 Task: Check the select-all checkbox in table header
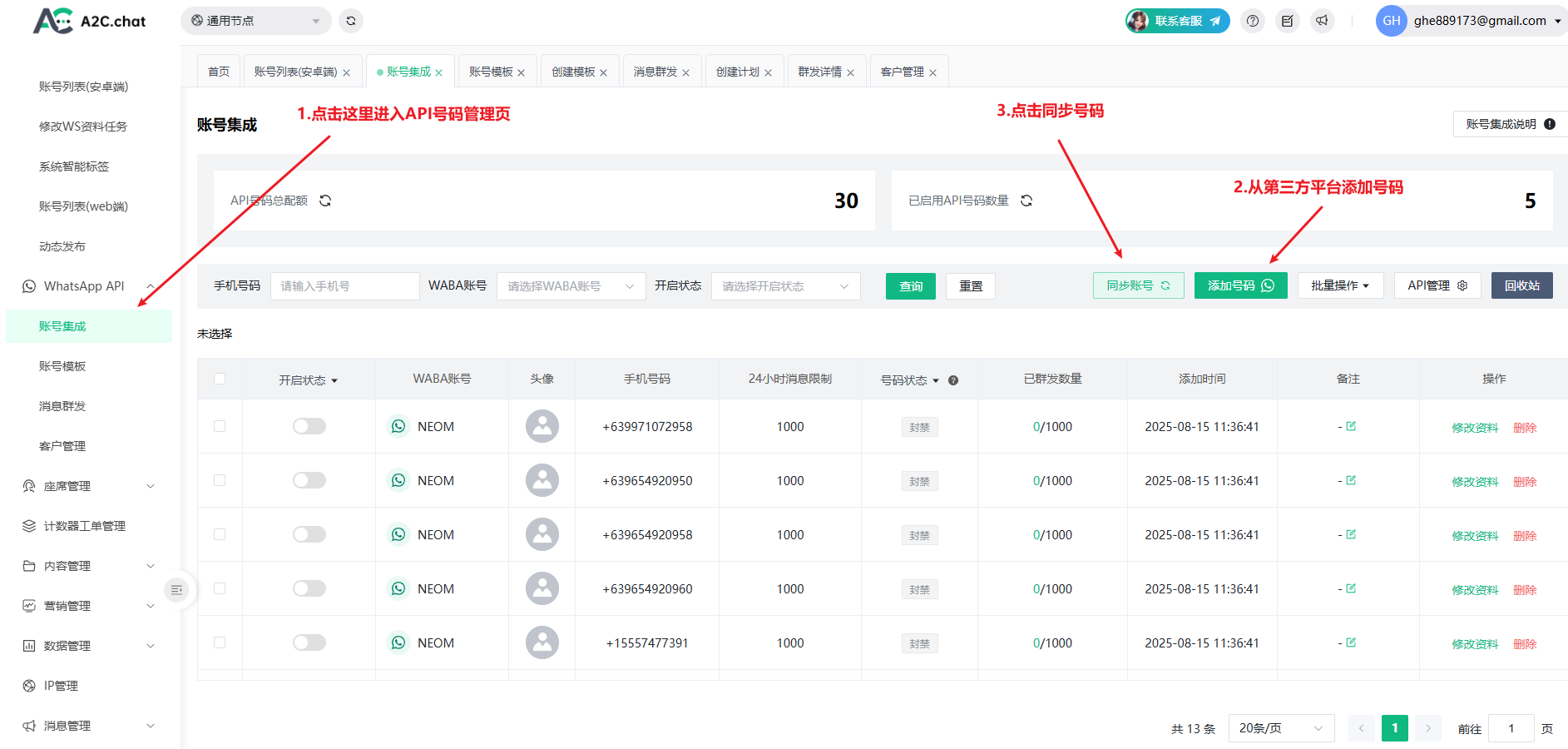tap(220, 379)
